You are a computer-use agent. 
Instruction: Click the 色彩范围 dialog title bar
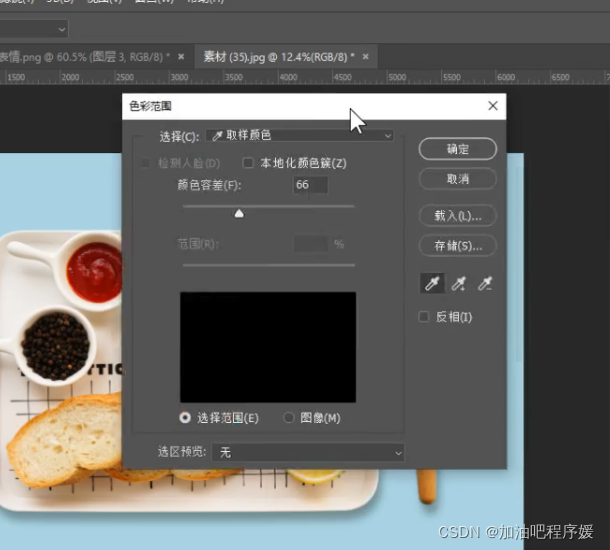(x=314, y=106)
